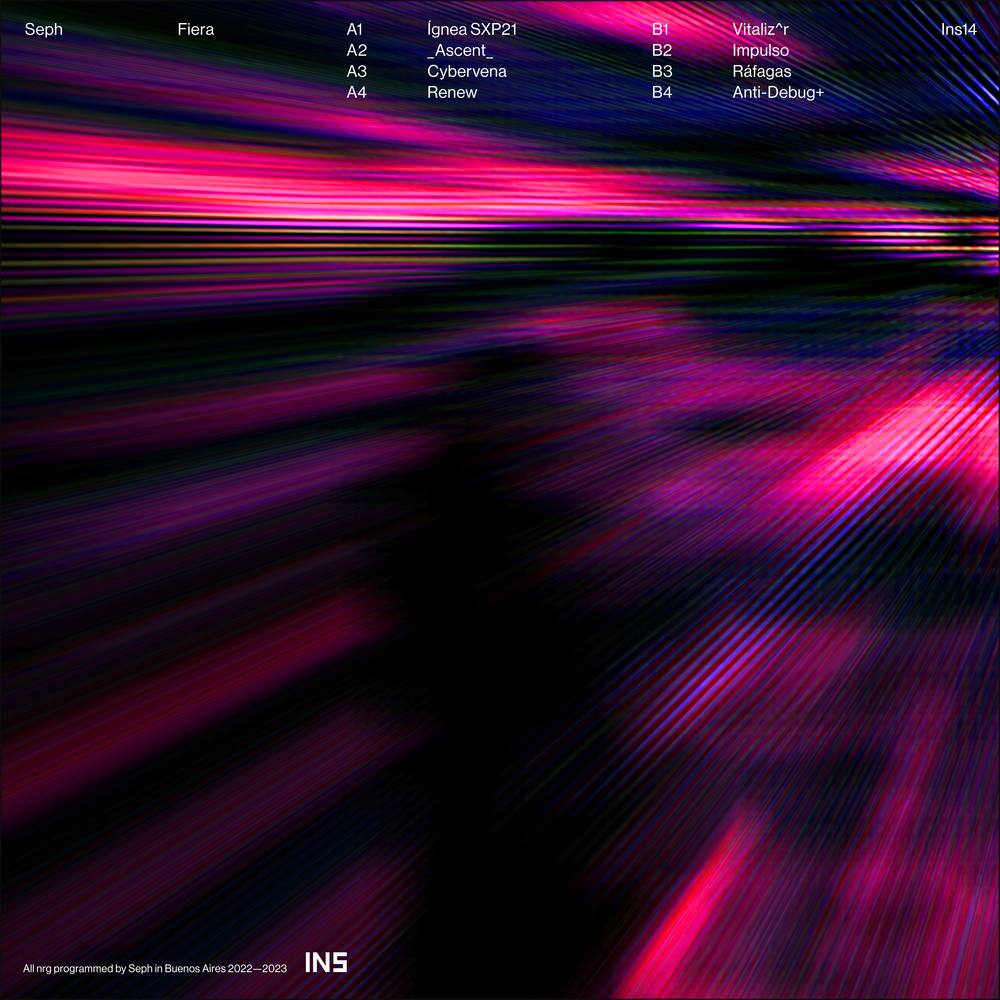Click the Buenos Aires credit line
This screenshot has height=1000, width=1000.
point(155,968)
